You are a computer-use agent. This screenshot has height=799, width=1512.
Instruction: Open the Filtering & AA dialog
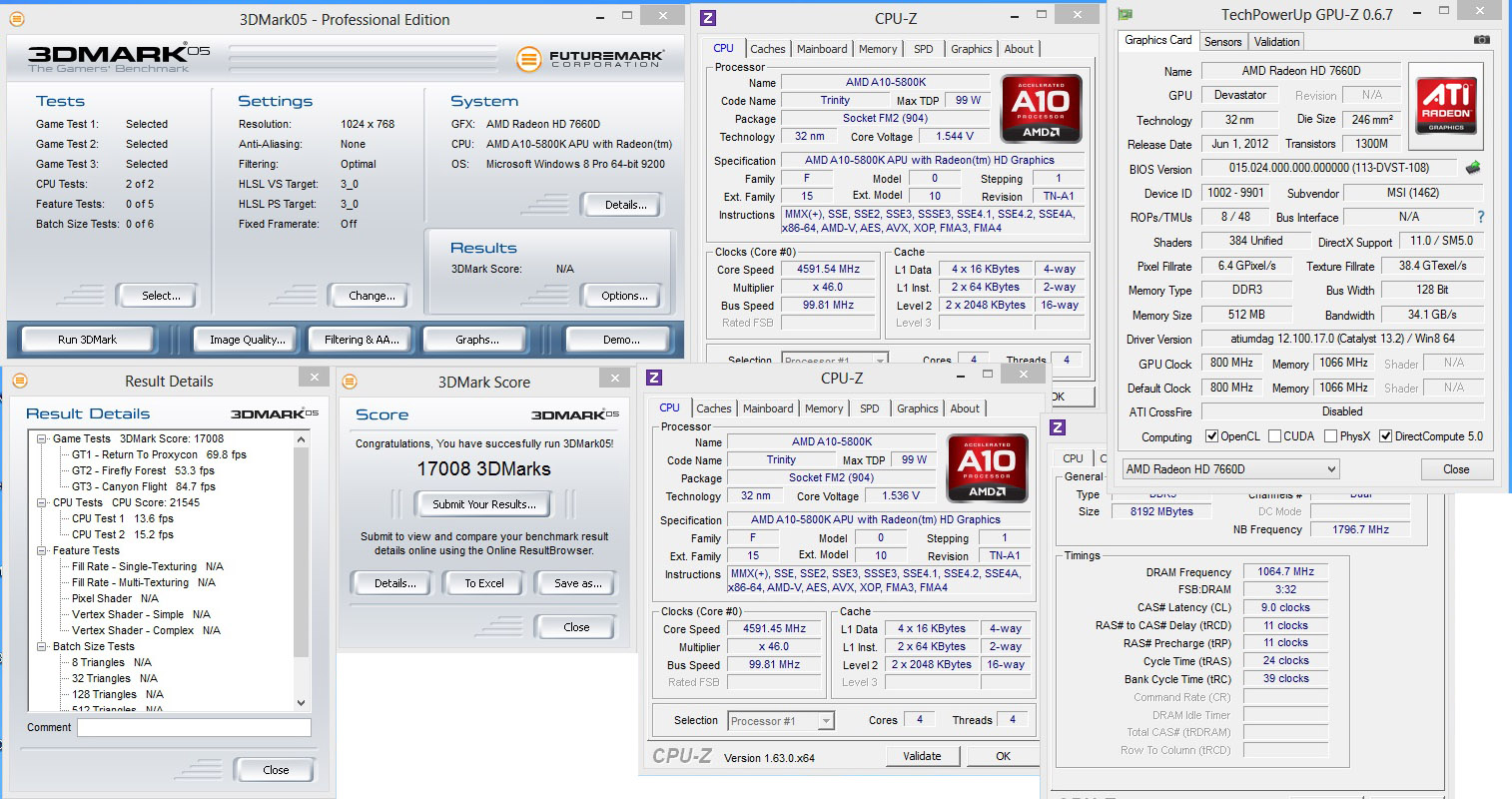[x=362, y=340]
